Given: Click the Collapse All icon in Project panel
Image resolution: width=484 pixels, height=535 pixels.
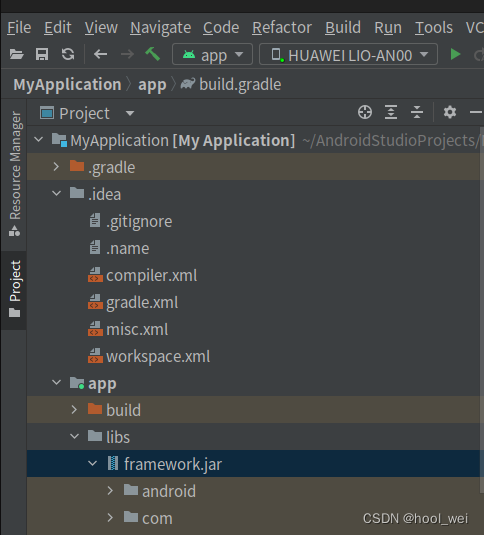Looking at the screenshot, I should pos(417,112).
